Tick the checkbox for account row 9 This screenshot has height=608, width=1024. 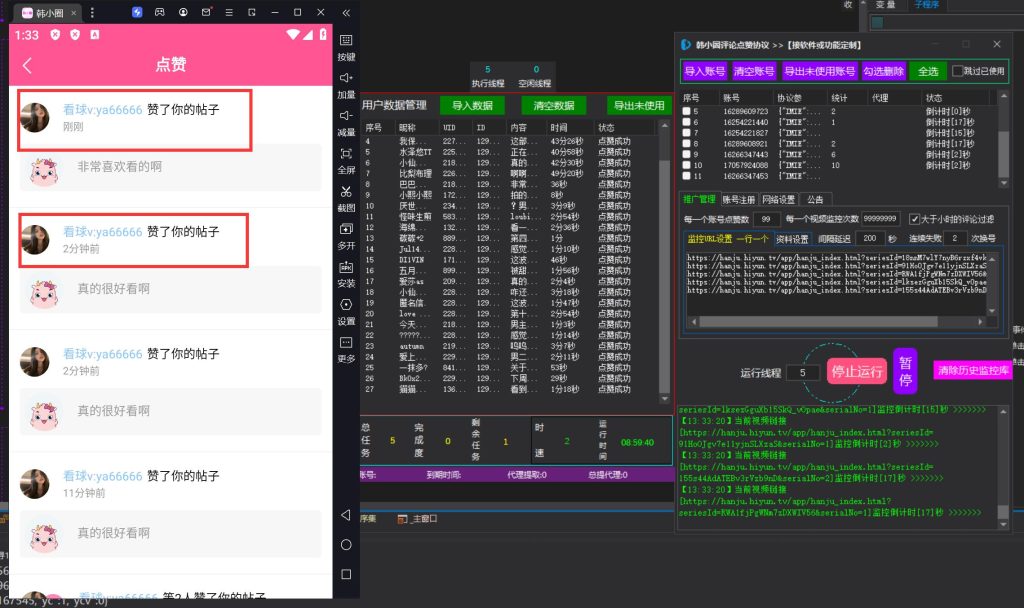[686, 154]
